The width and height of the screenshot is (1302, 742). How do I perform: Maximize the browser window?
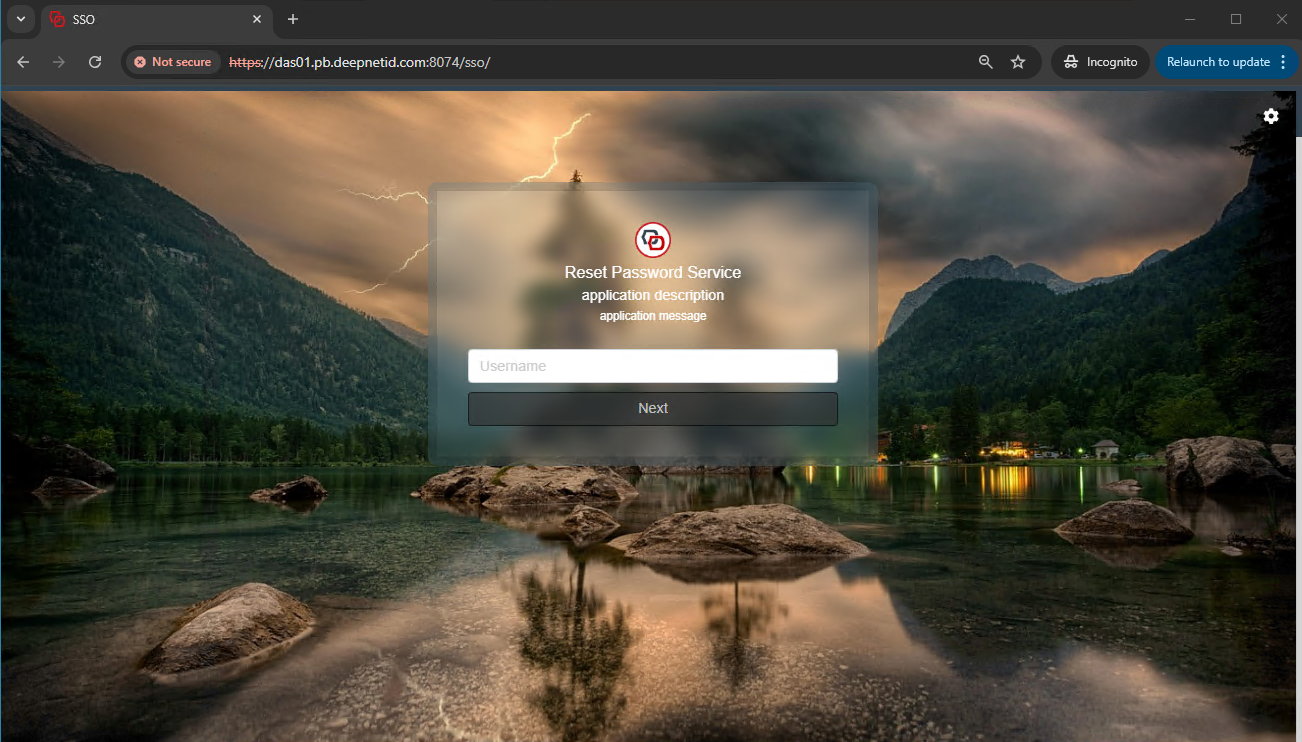(1236, 19)
